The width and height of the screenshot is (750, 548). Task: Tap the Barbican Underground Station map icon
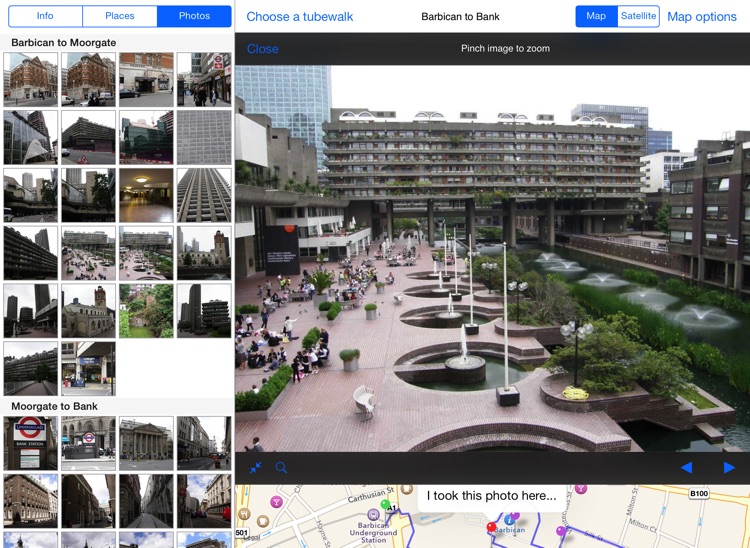[373, 515]
